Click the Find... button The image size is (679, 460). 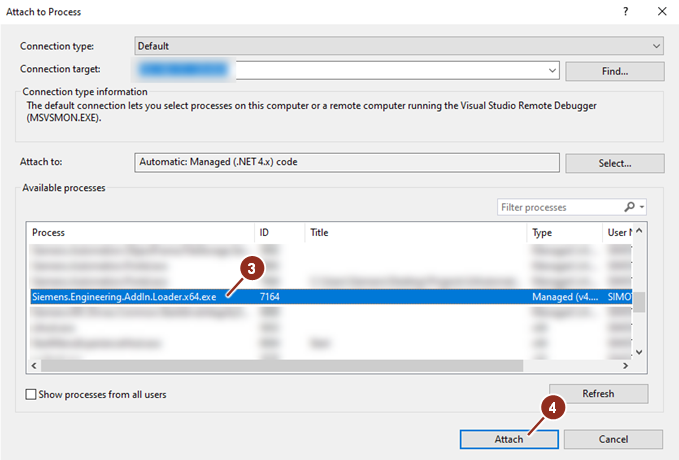point(614,71)
